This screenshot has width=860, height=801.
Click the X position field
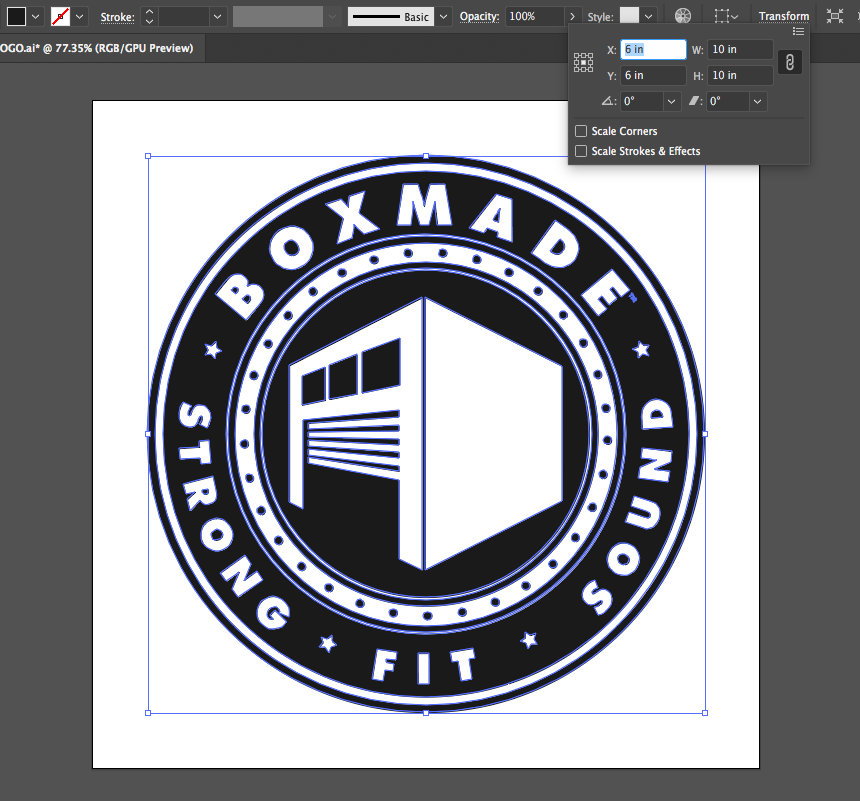pos(653,49)
